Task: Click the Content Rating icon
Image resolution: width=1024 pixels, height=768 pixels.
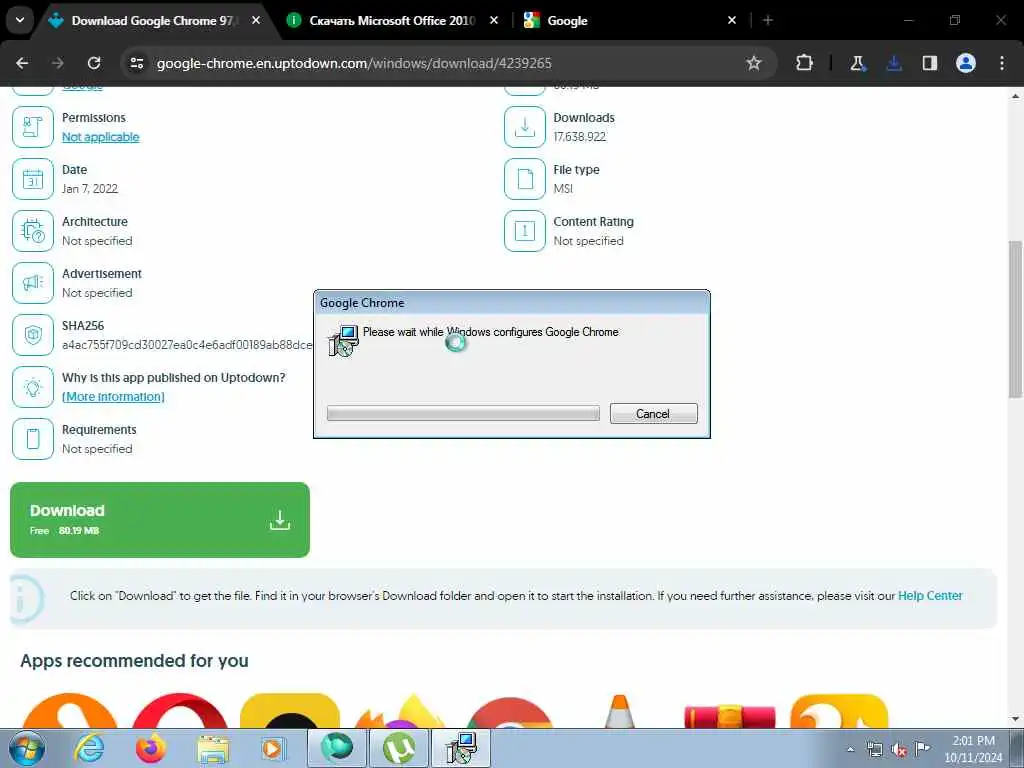Action: coord(524,231)
